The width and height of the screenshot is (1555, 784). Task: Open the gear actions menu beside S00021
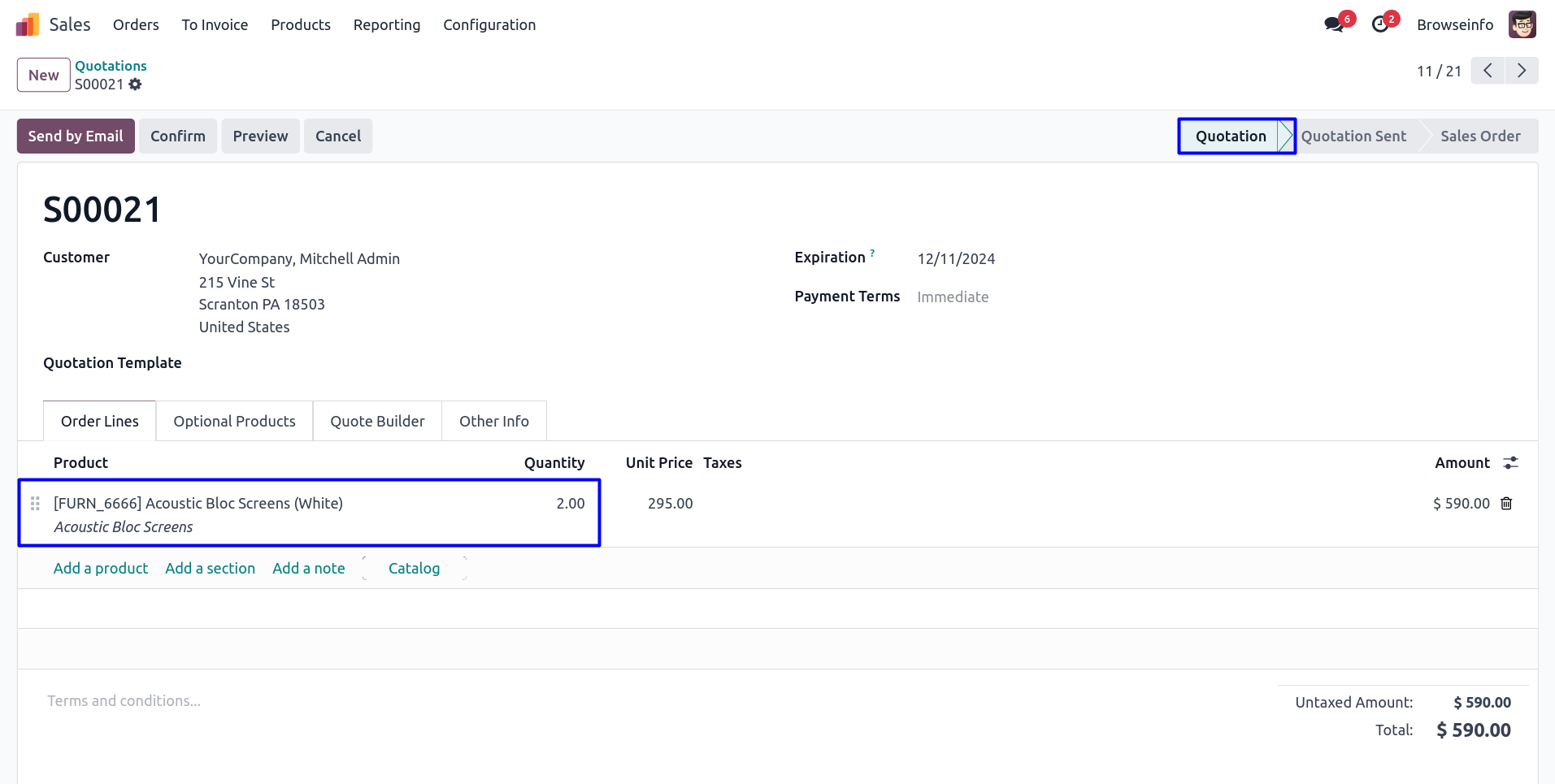click(x=136, y=84)
